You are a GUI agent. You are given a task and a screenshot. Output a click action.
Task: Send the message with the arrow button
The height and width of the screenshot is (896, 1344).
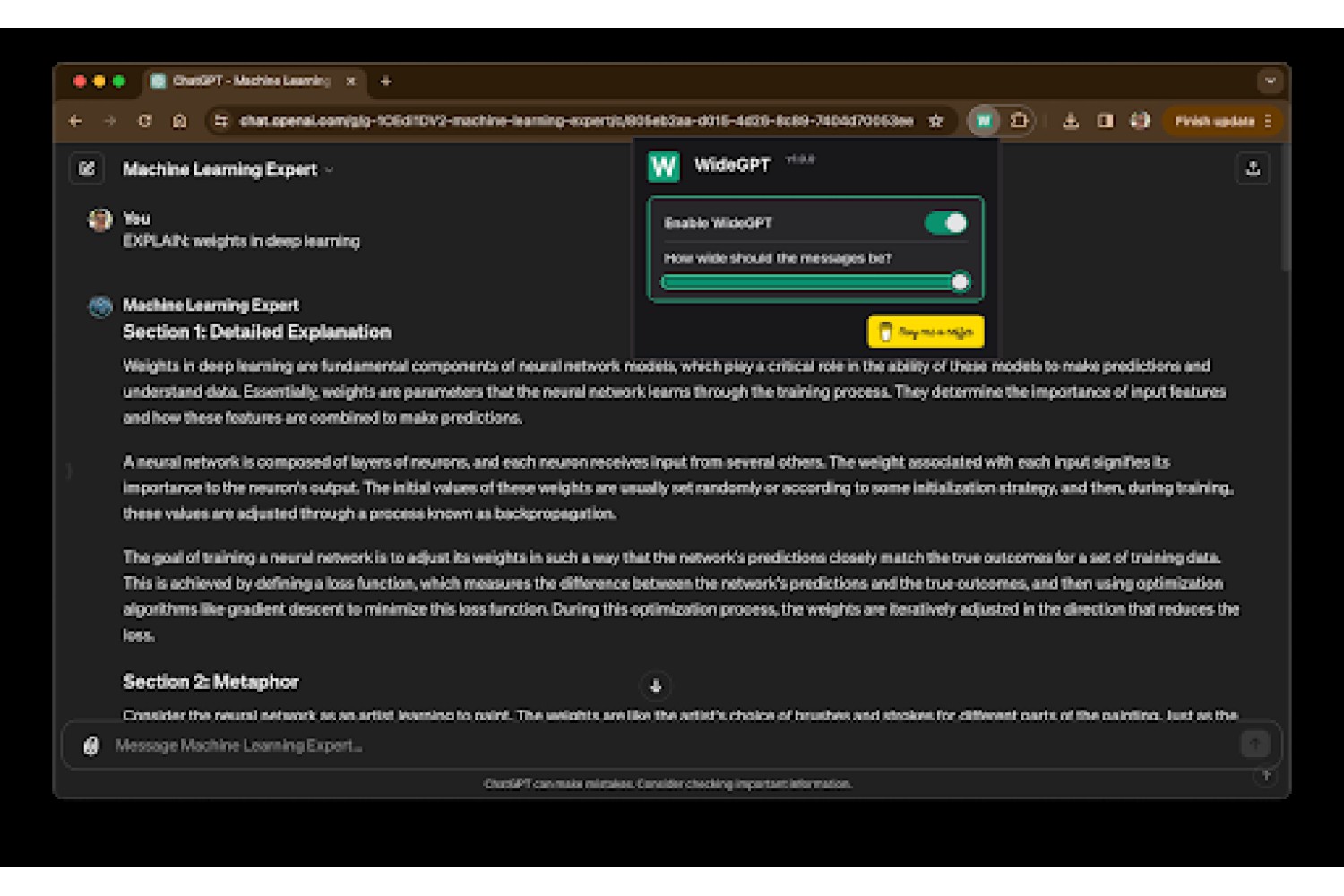(1254, 744)
